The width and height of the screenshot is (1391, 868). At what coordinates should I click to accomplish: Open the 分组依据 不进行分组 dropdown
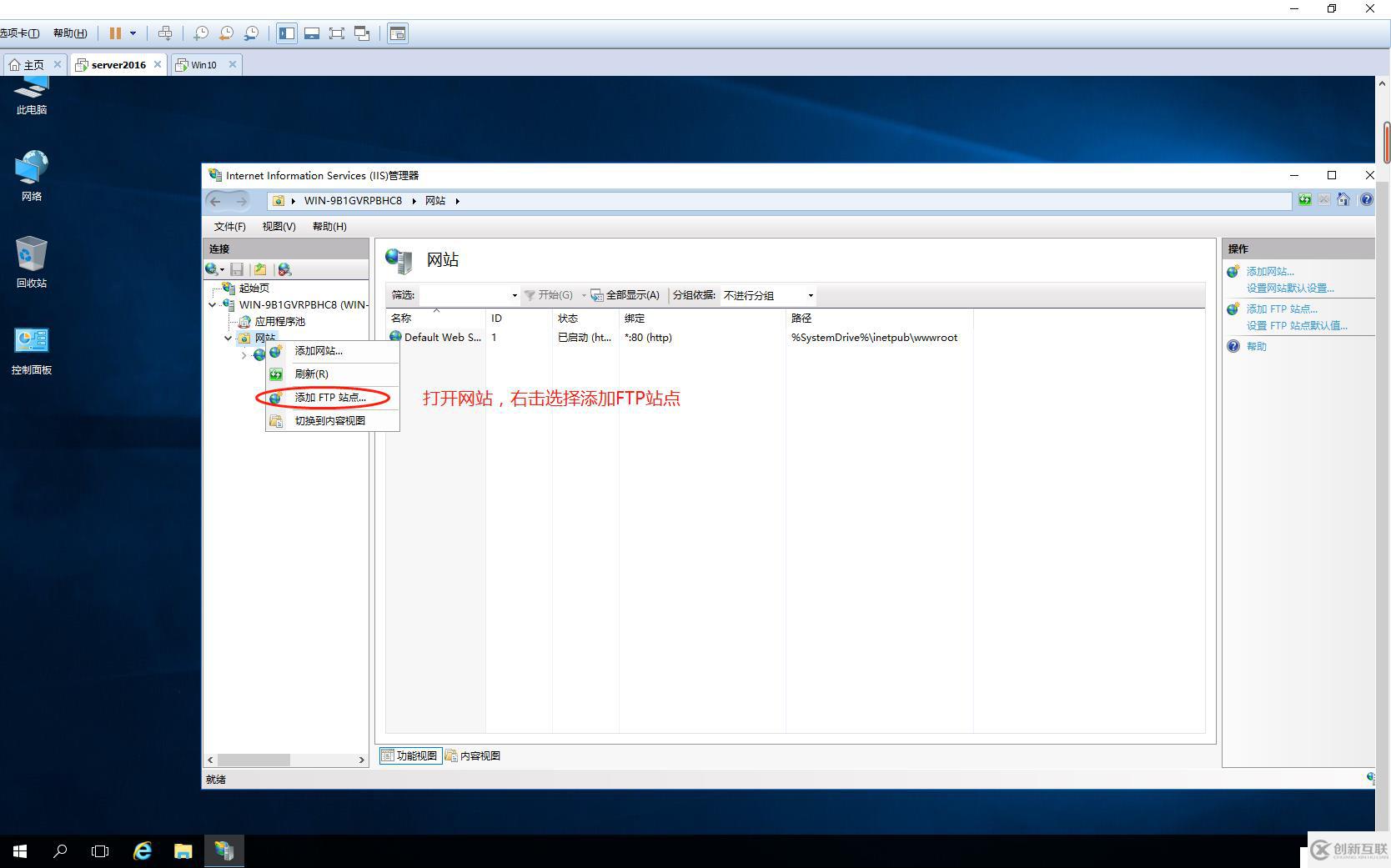coord(768,295)
